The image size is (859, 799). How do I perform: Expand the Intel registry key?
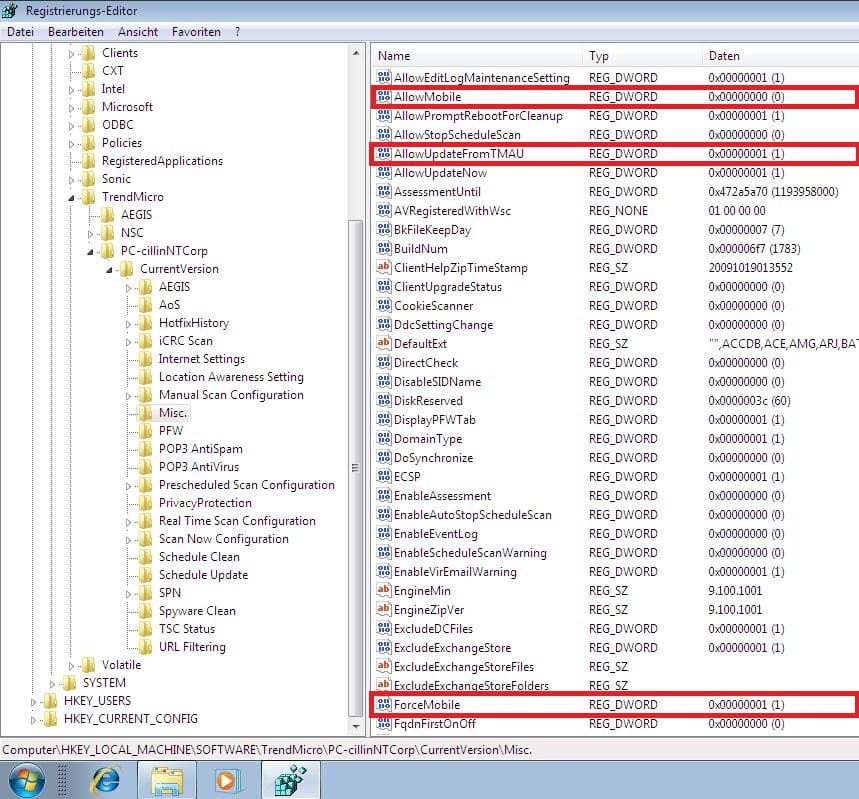[x=71, y=90]
